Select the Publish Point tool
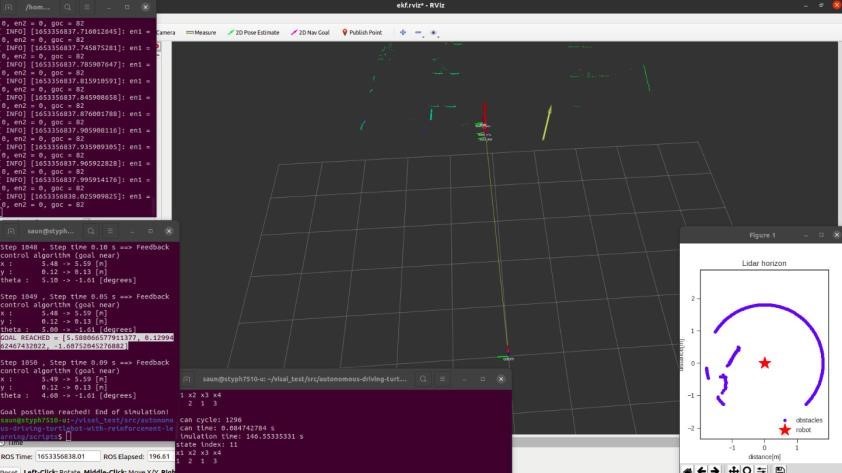 363,32
